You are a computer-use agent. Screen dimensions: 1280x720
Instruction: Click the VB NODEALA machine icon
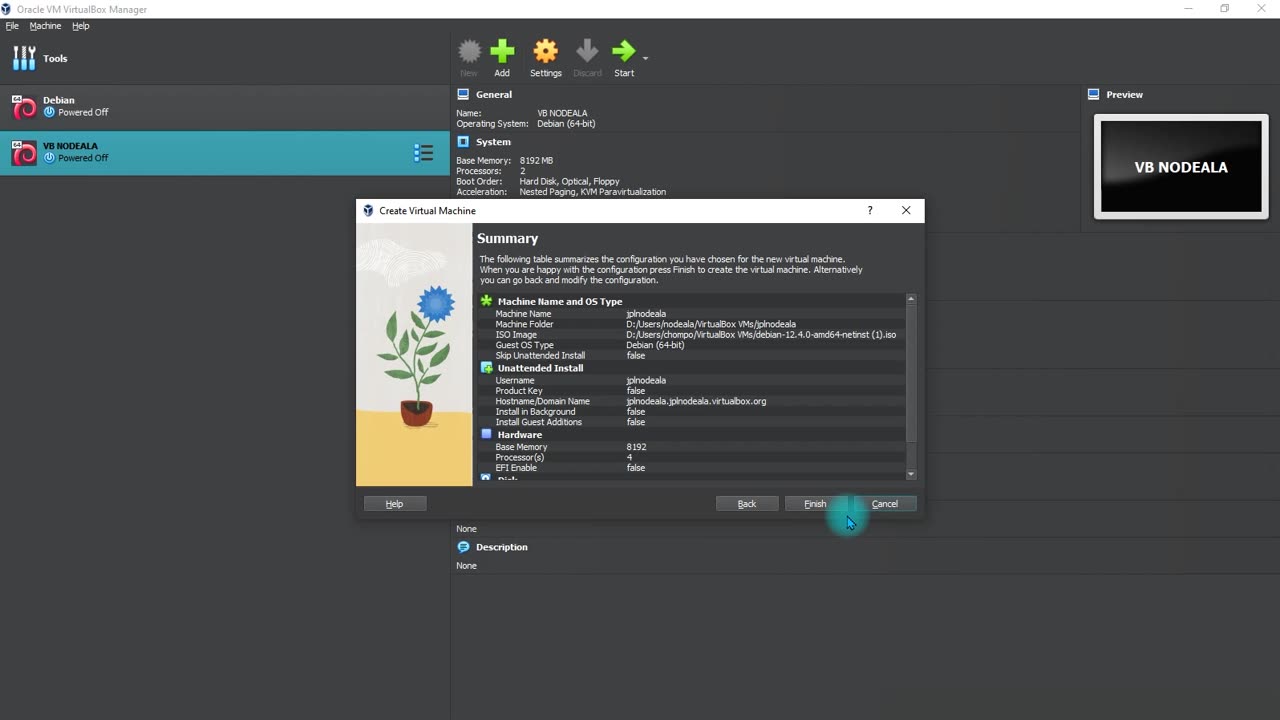(24, 152)
